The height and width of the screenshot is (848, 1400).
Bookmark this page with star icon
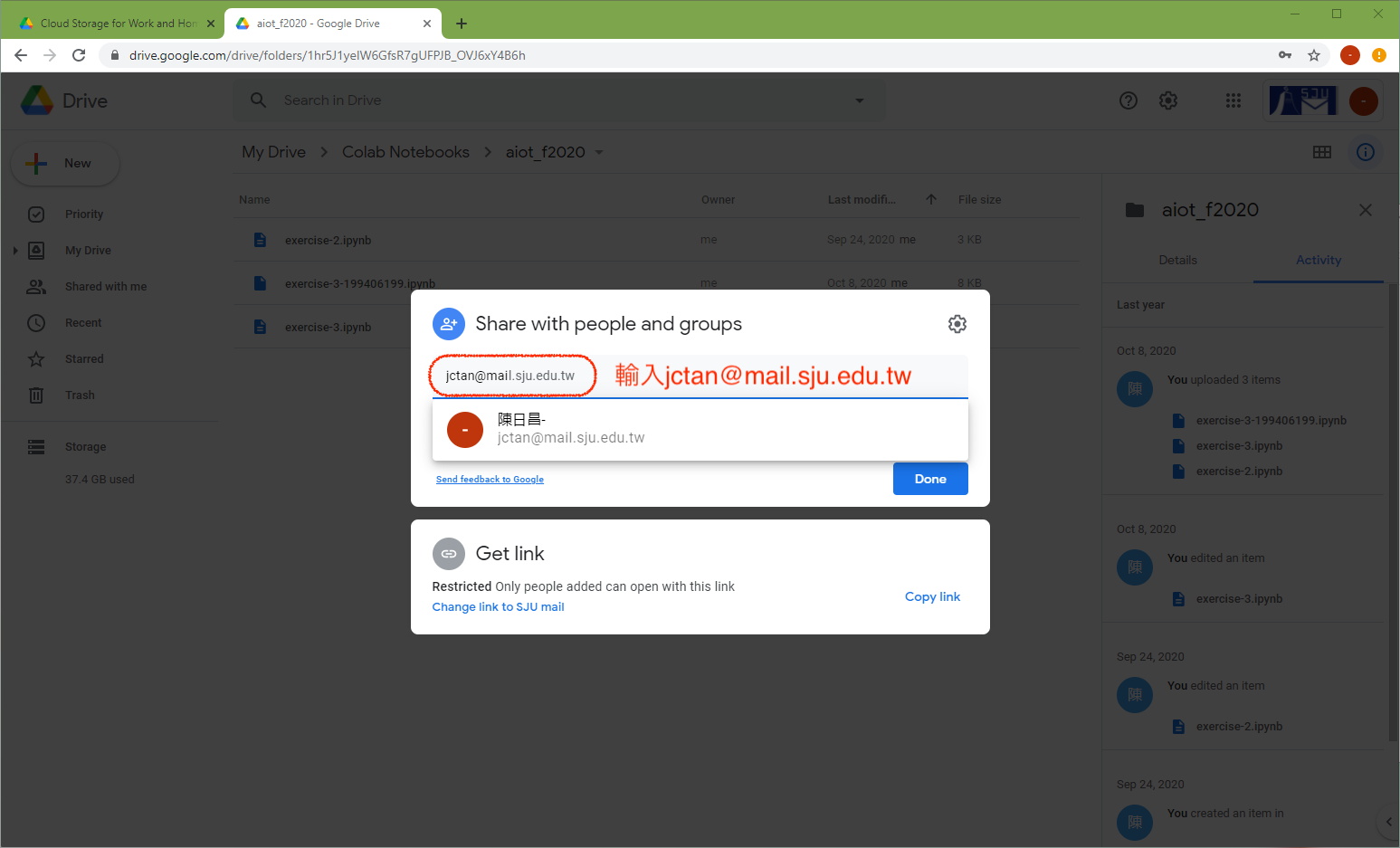[1313, 55]
